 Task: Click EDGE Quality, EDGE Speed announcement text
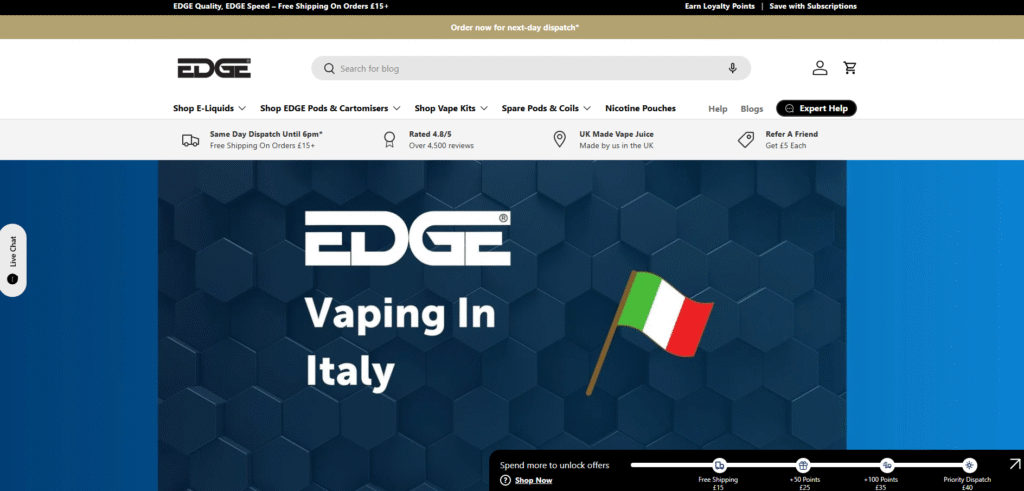click(281, 7)
